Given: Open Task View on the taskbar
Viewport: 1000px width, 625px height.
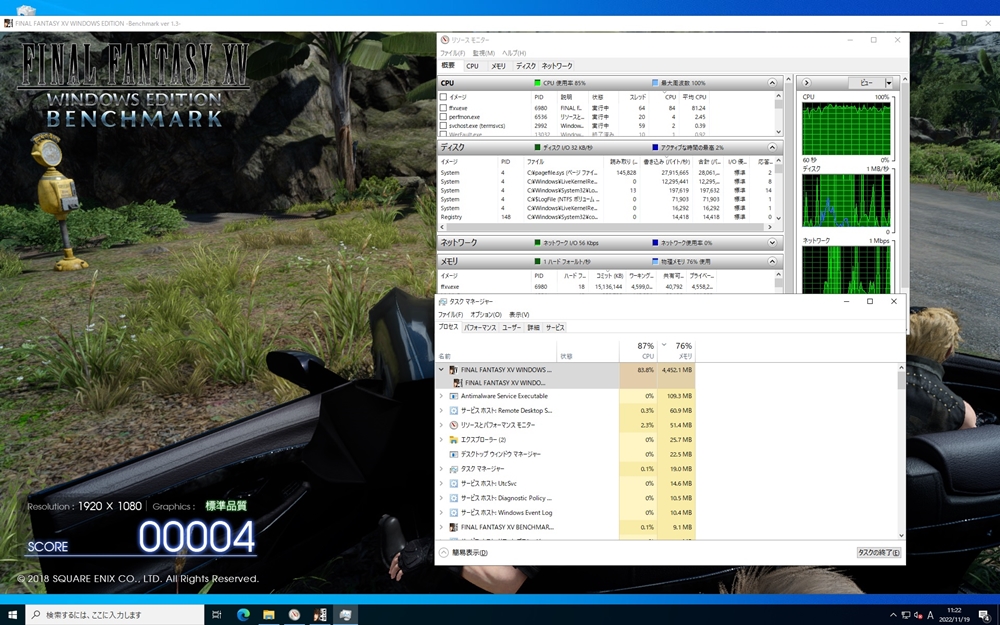Looking at the screenshot, I should [217, 615].
